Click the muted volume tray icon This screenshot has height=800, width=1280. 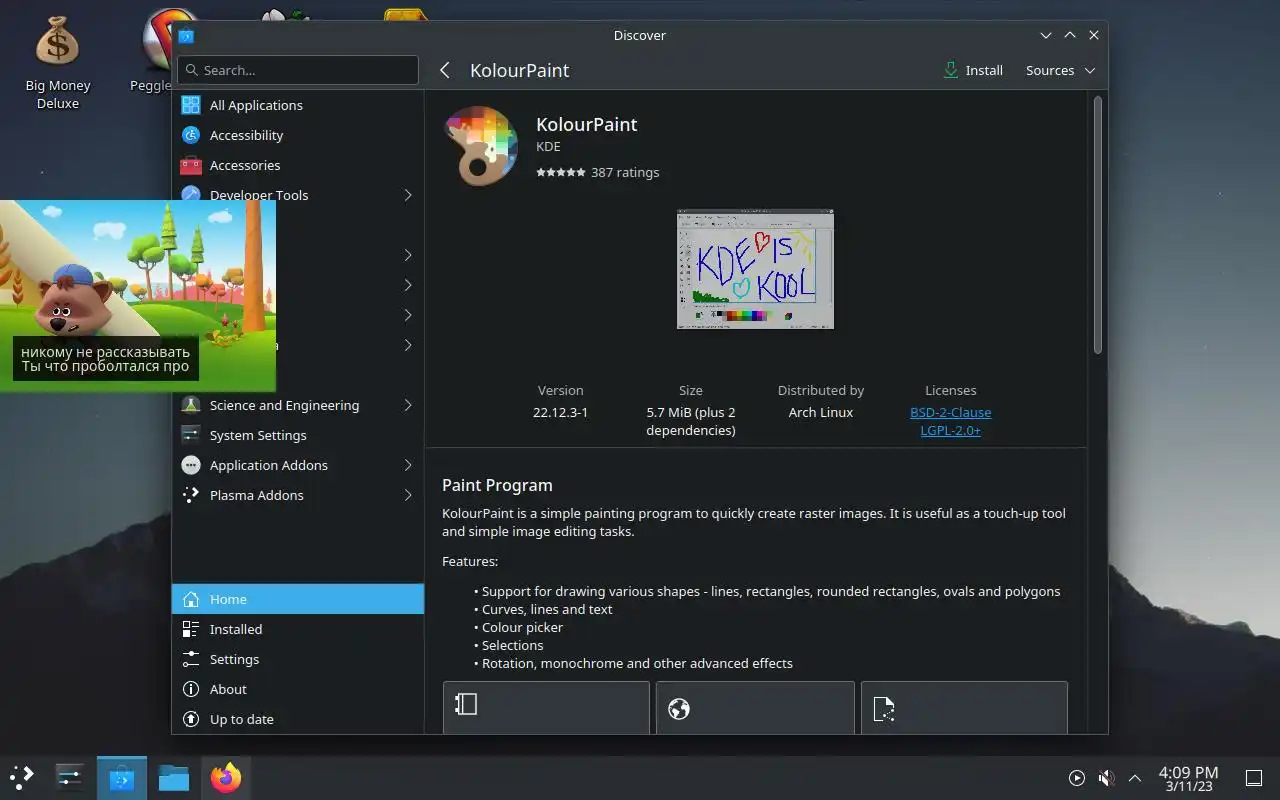point(1106,778)
